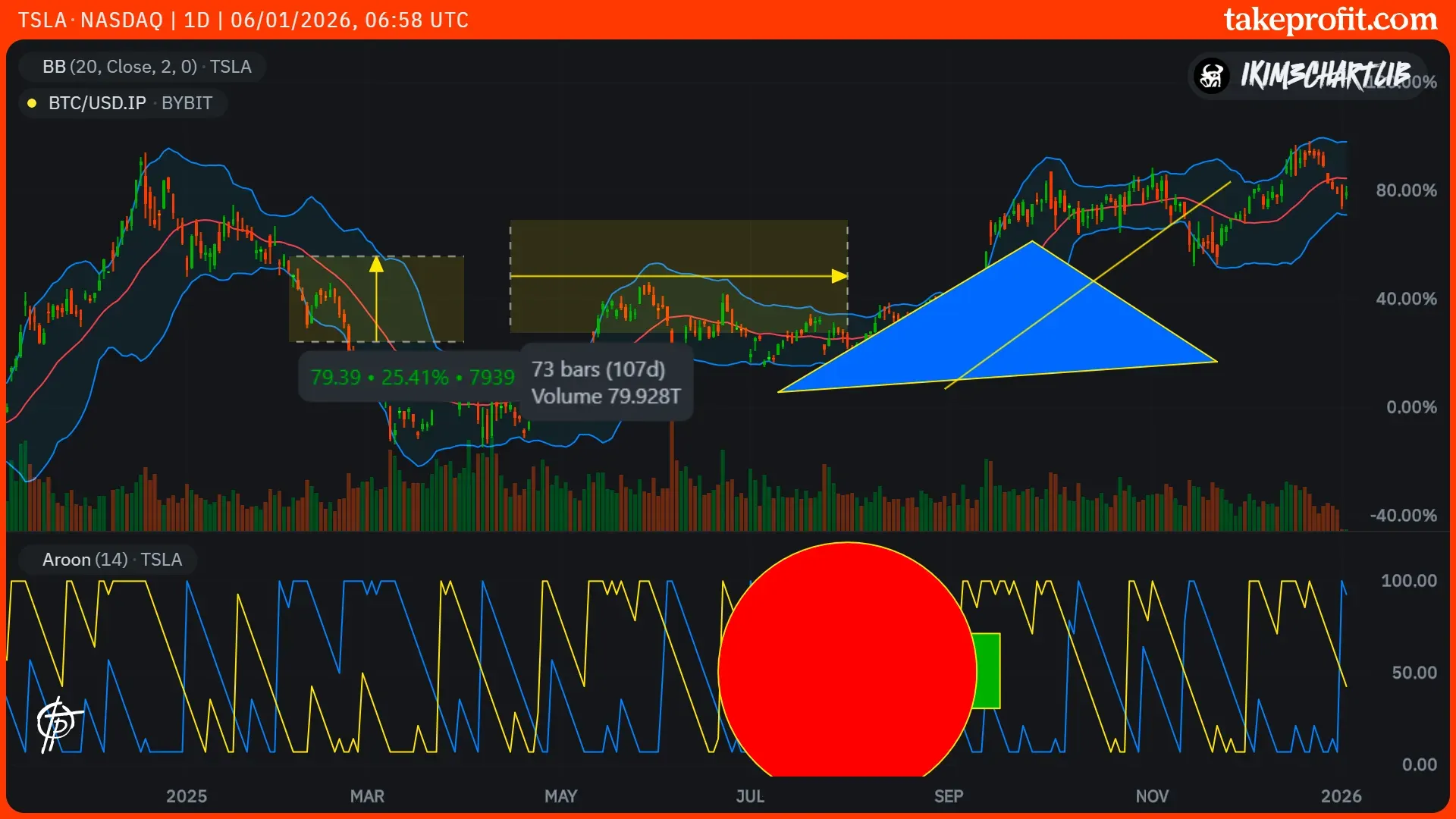
Task: Click the 50.00 level on the Aroon scale
Action: tap(1414, 673)
